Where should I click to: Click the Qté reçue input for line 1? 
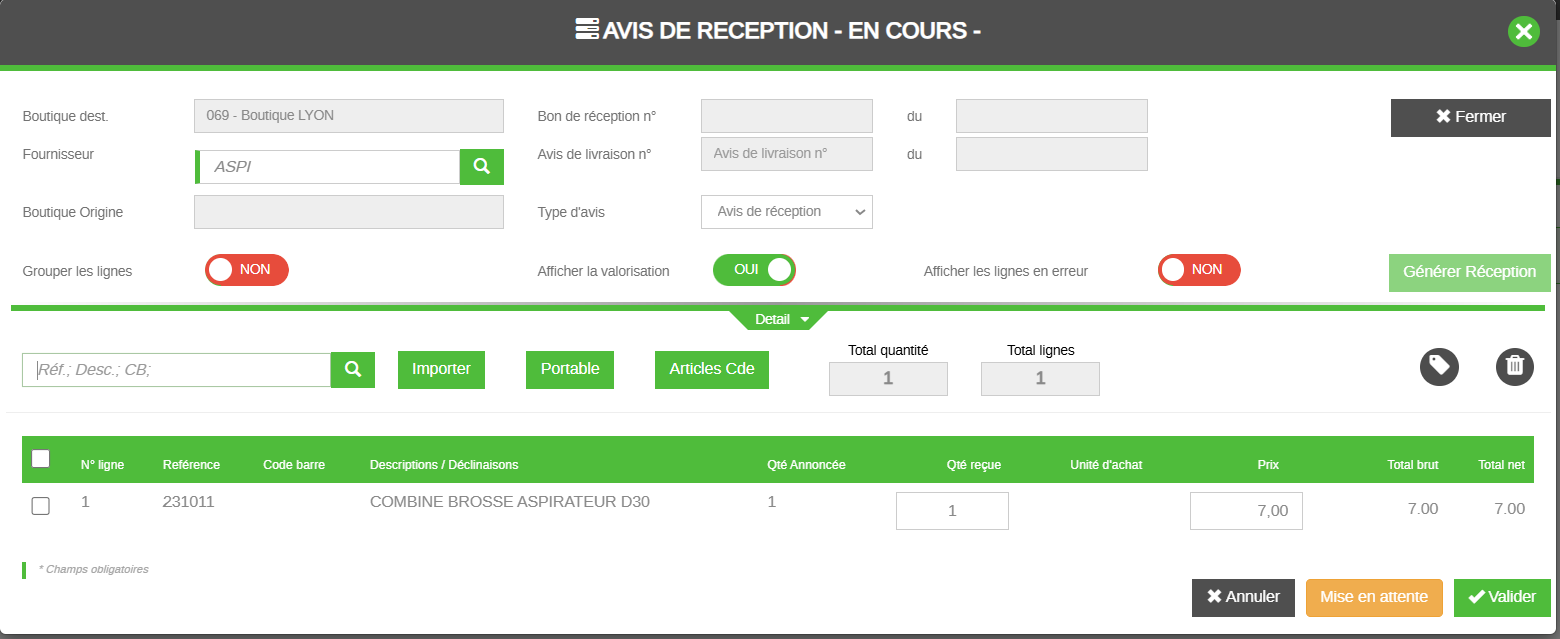952,511
